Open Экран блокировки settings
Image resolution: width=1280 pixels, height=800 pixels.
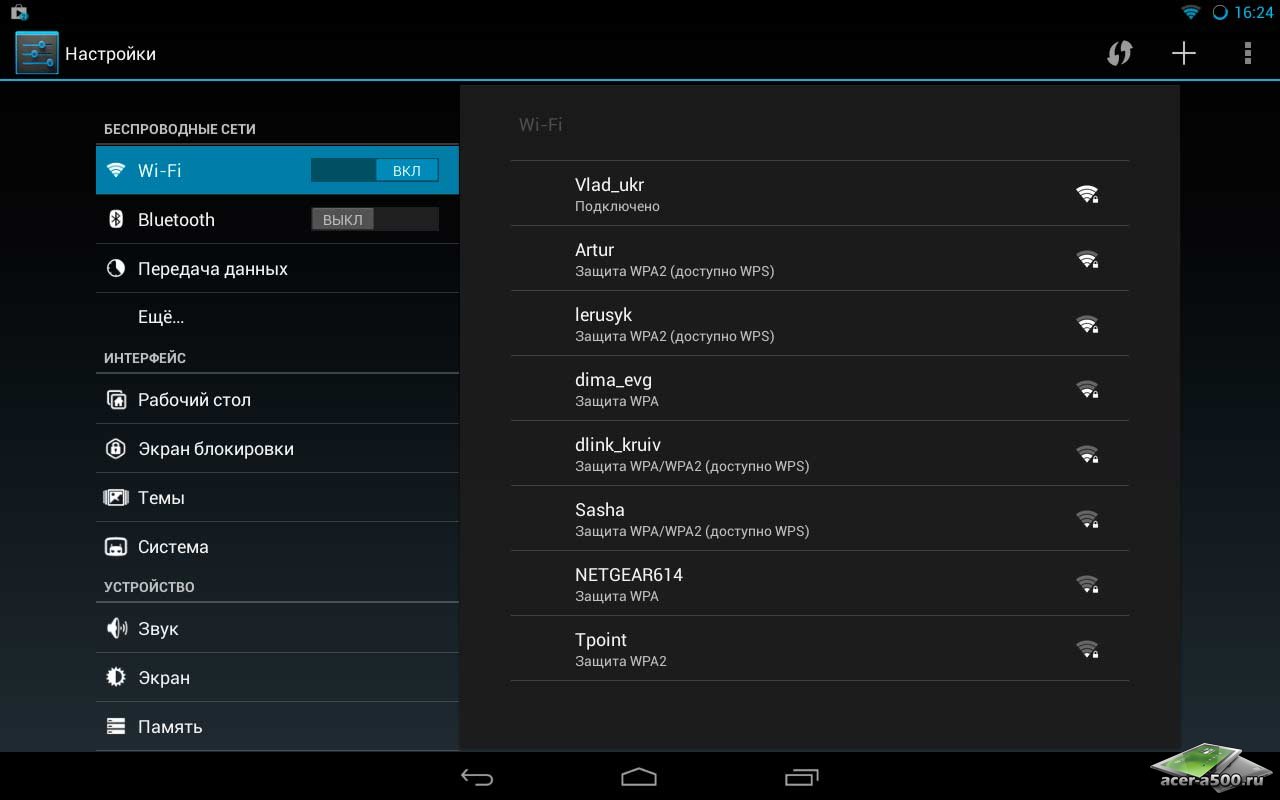pyautogui.click(x=277, y=448)
